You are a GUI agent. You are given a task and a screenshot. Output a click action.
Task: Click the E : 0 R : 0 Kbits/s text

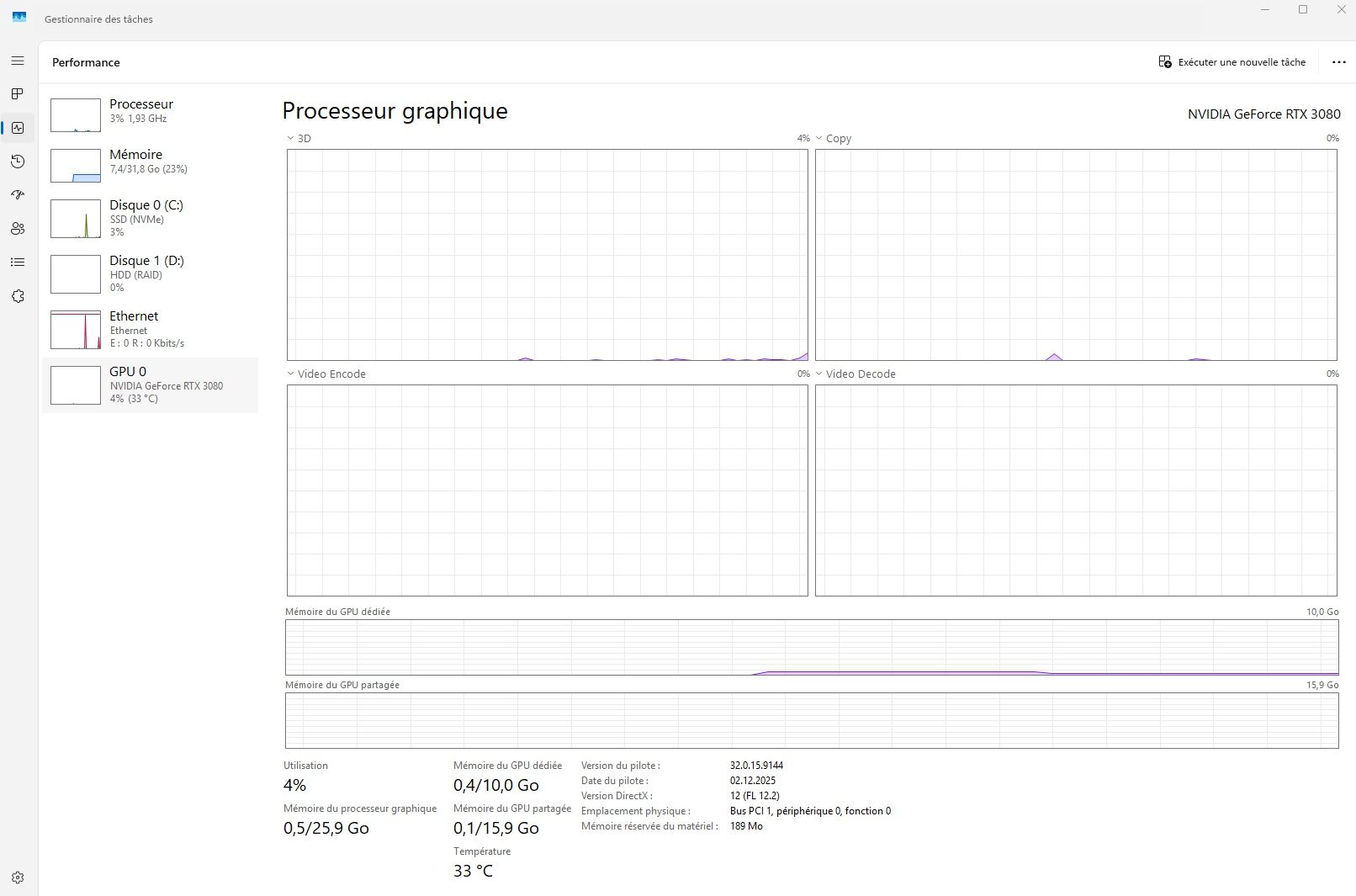click(x=146, y=343)
